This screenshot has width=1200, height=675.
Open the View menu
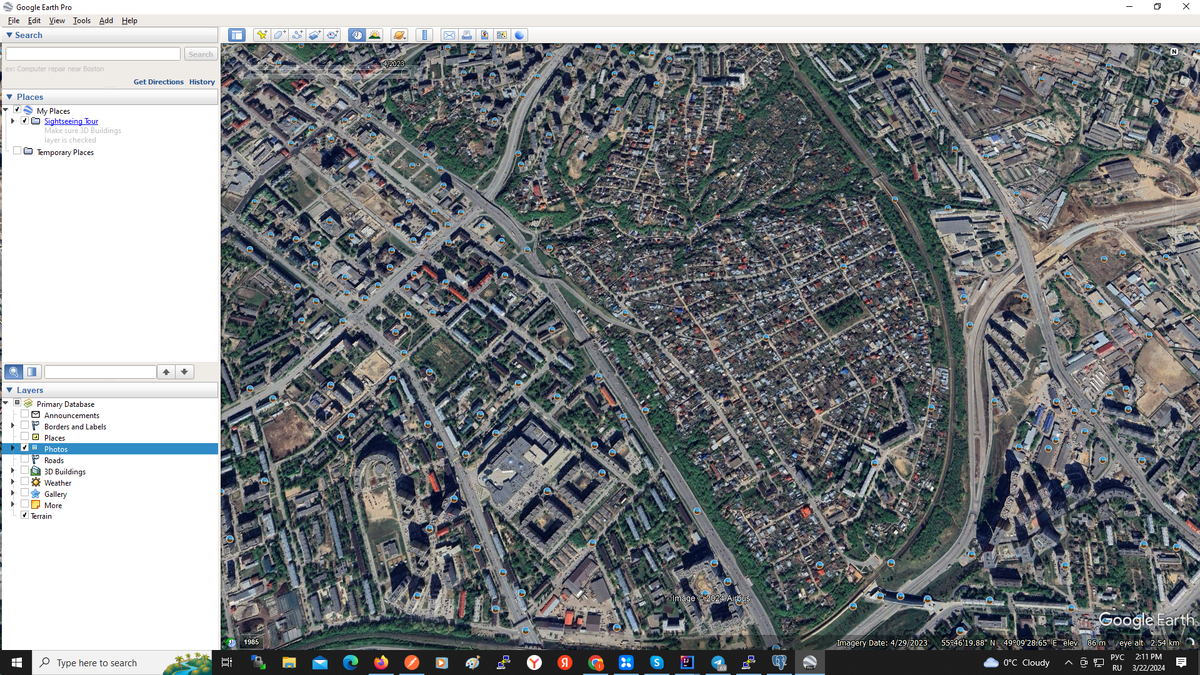pos(57,20)
